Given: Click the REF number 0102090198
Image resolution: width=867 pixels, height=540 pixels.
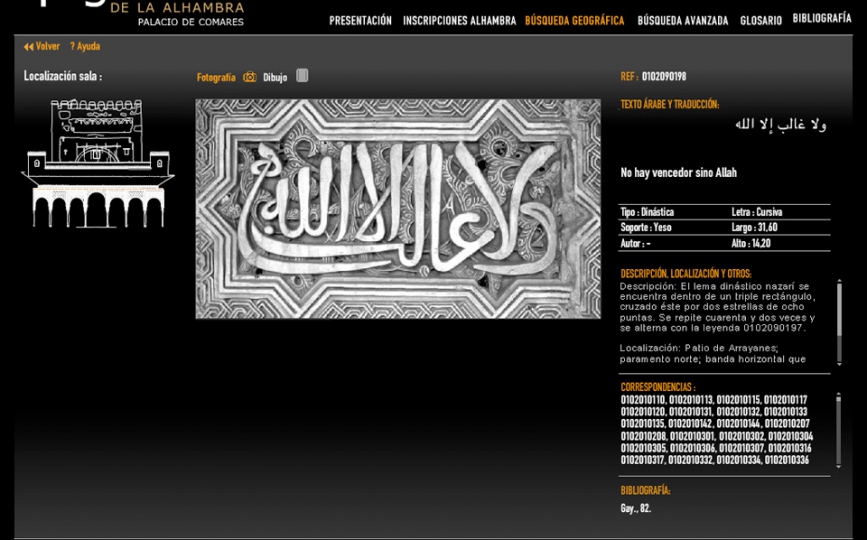Looking at the screenshot, I should [664, 77].
